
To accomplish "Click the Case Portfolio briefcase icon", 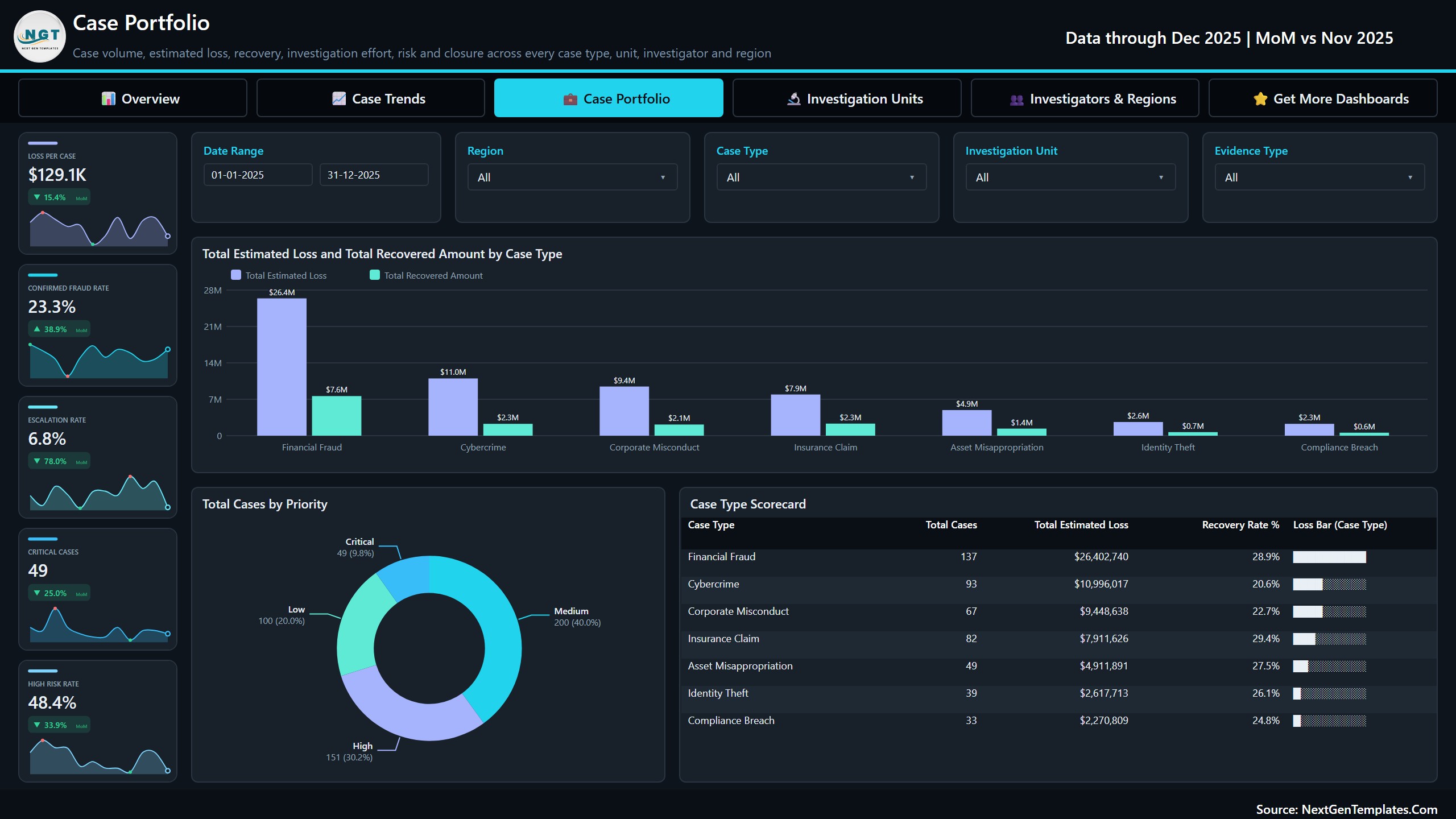I will click(570, 100).
